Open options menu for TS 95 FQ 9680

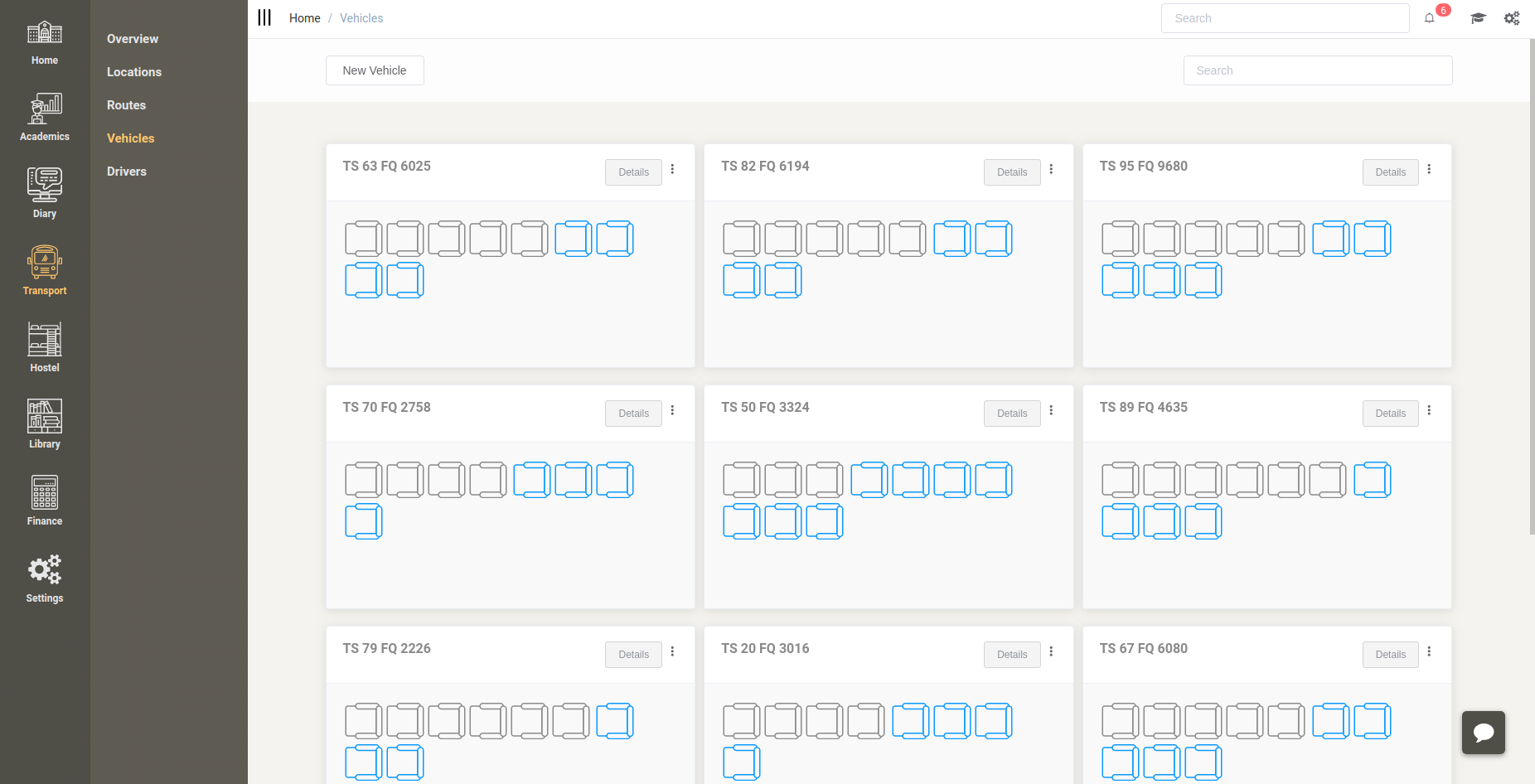(x=1429, y=169)
